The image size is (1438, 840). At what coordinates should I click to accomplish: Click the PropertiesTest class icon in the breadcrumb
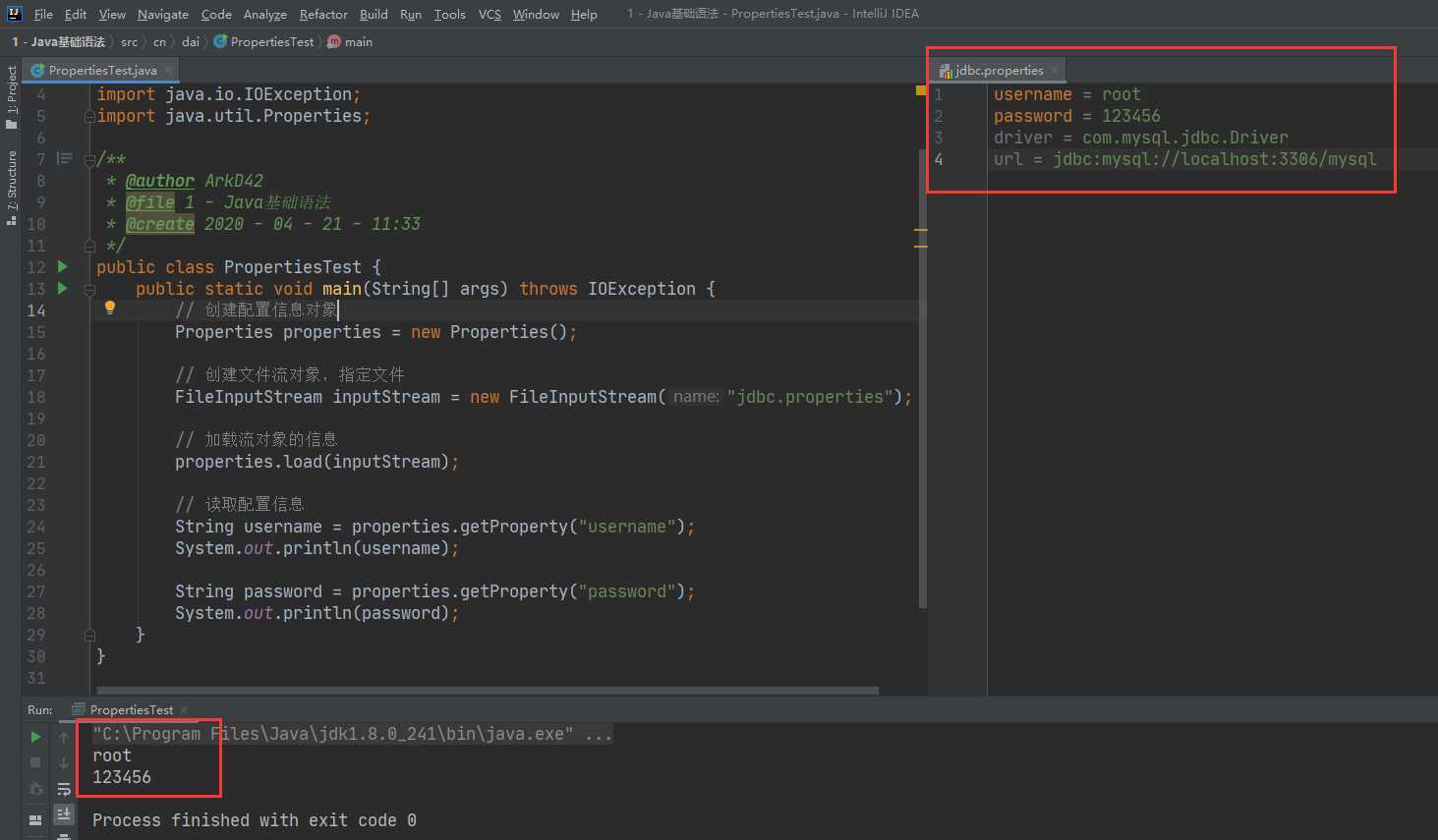click(220, 41)
